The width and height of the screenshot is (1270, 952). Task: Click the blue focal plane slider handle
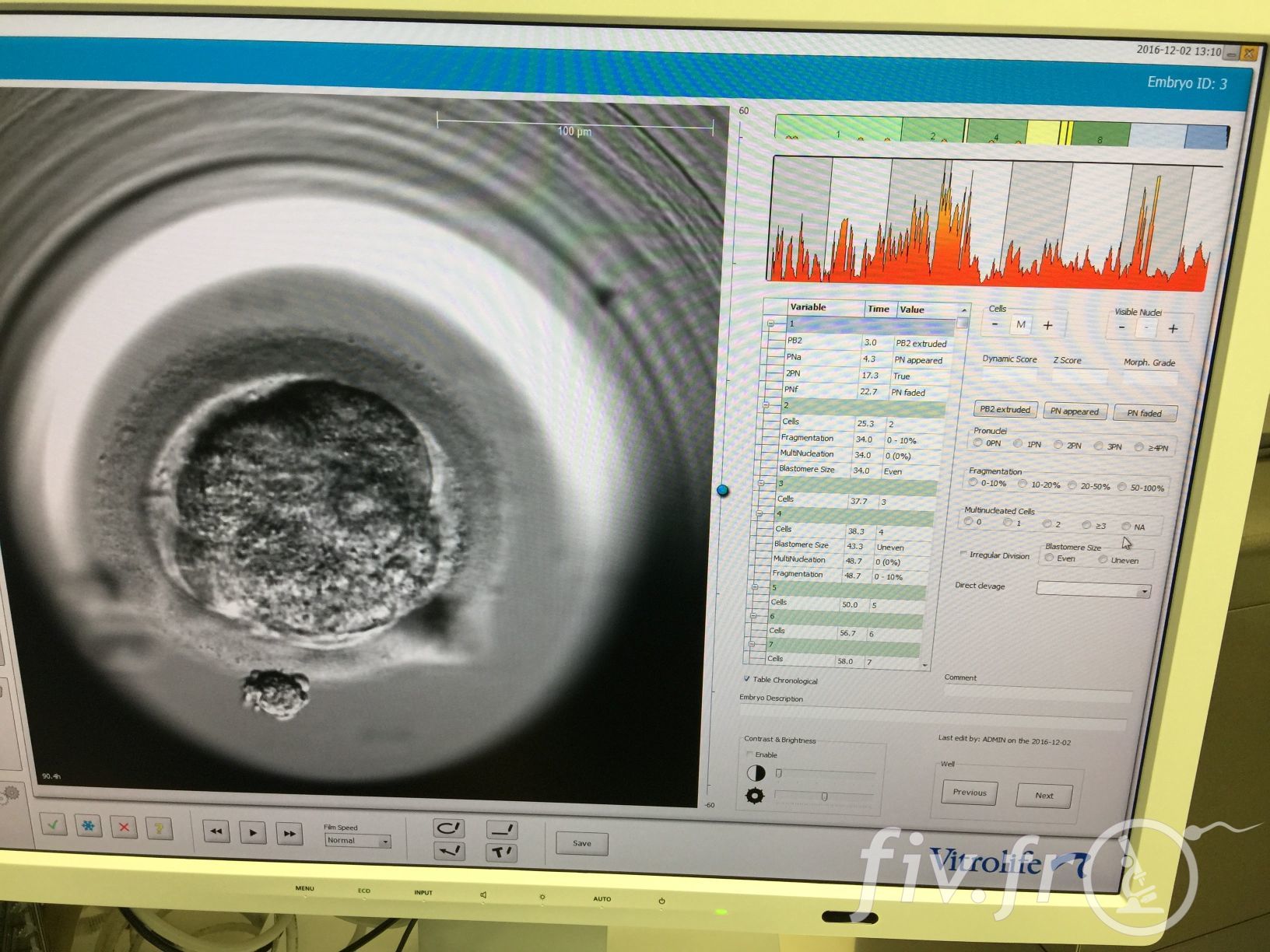click(x=723, y=490)
